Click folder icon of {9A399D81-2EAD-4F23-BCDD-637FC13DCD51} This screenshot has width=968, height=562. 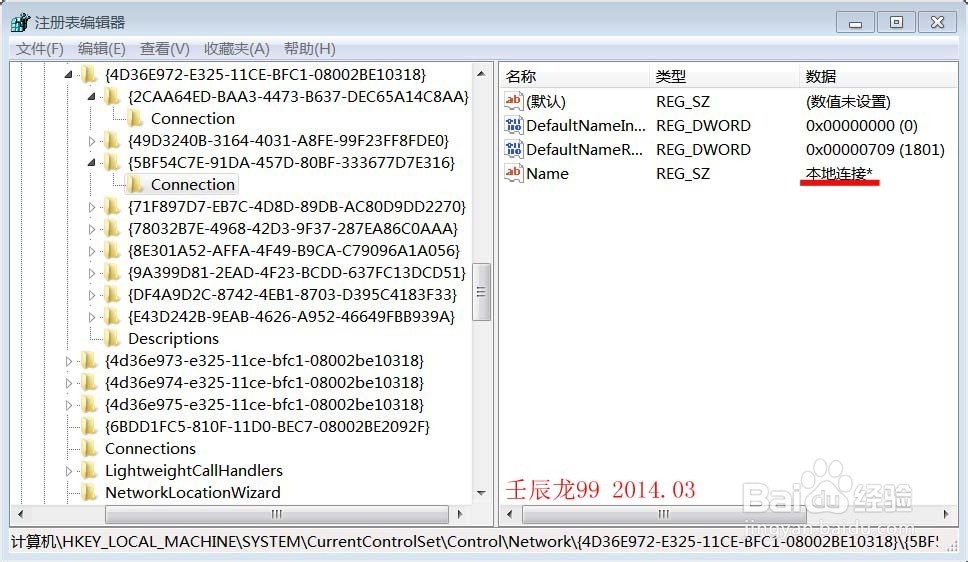tap(112, 273)
